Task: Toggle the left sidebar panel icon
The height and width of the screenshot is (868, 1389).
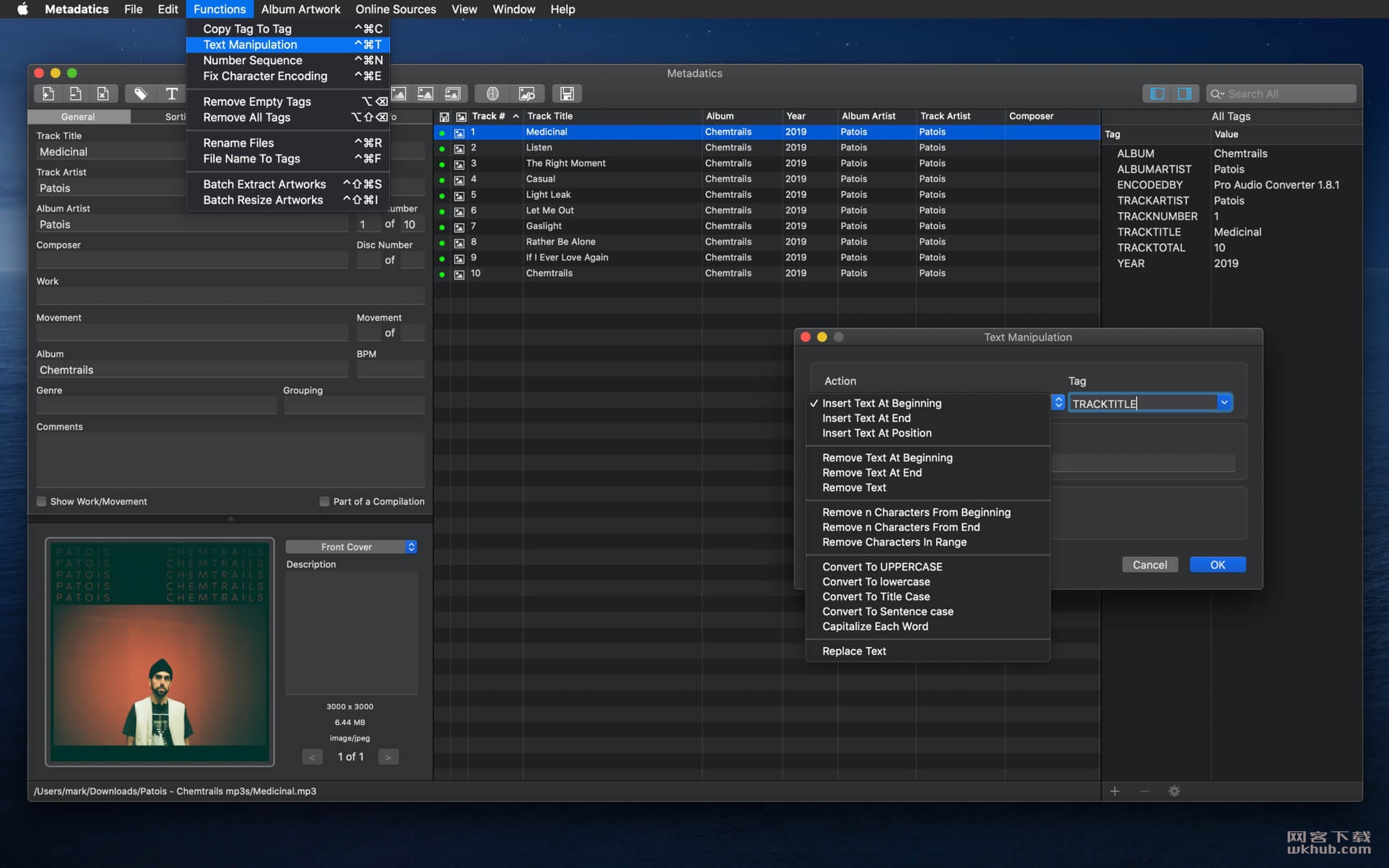Action: pos(1157,94)
